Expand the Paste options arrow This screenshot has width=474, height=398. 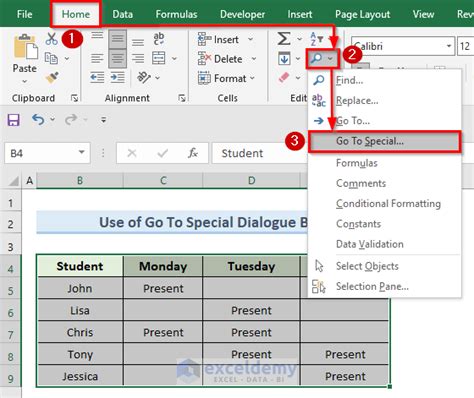[25, 82]
